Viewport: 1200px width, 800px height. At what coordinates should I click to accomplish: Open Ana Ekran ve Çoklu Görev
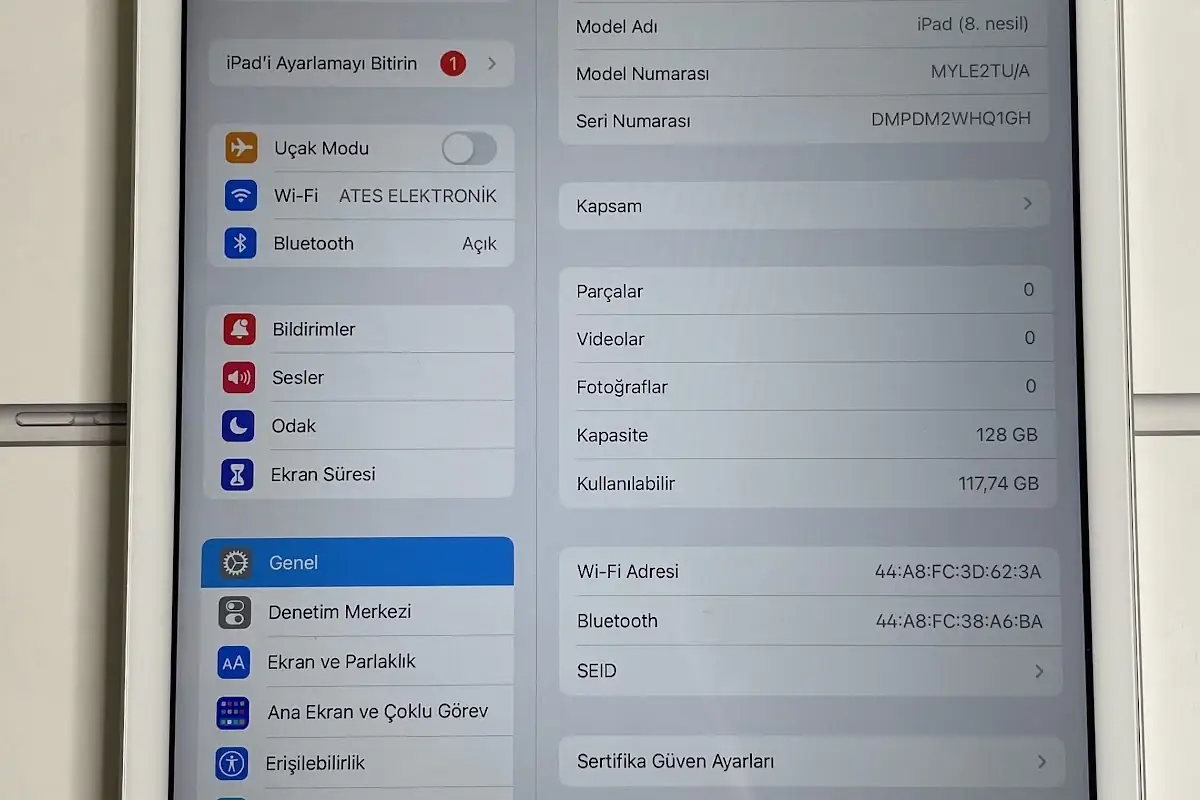point(356,712)
